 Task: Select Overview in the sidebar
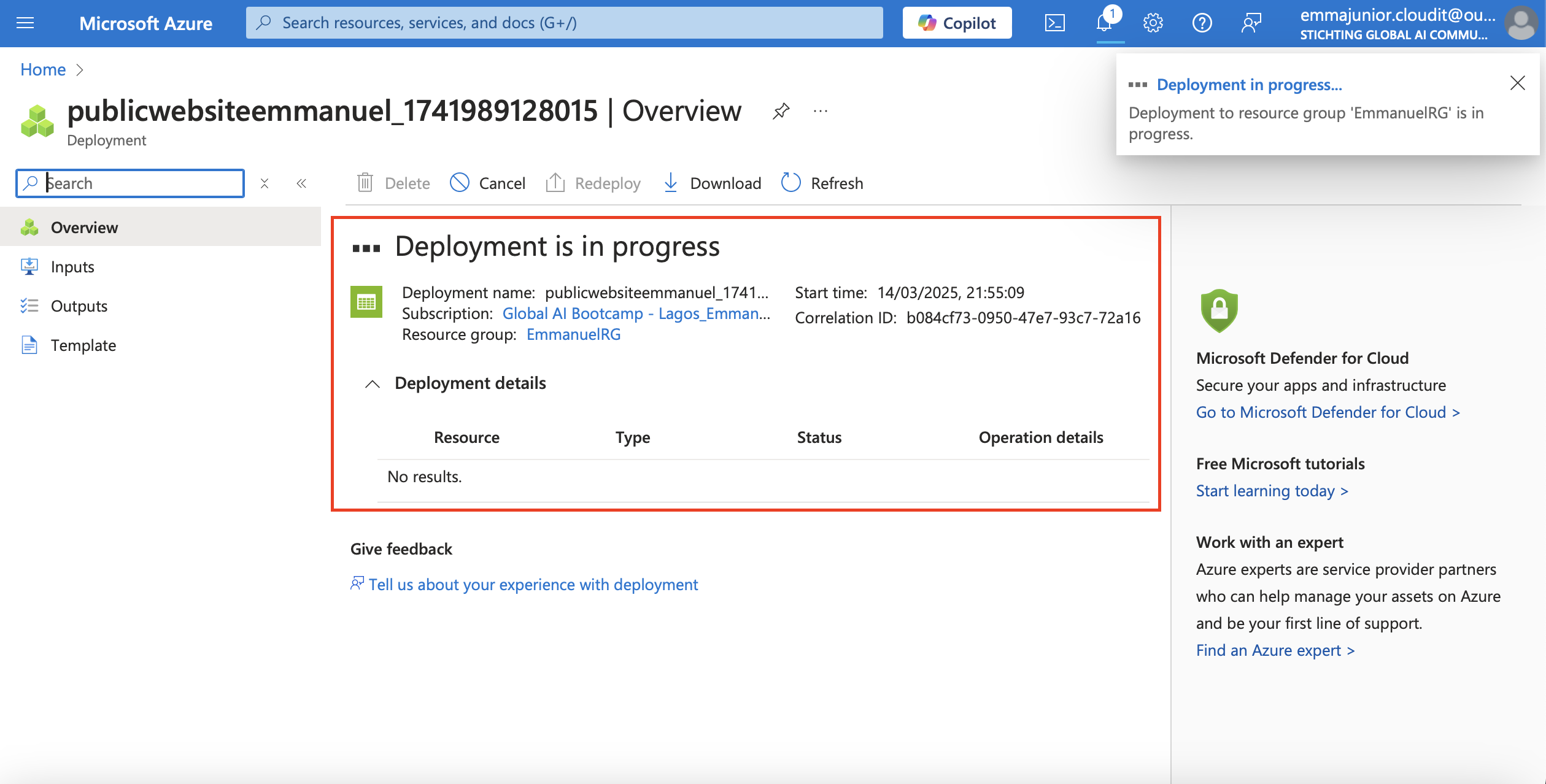pos(160,227)
